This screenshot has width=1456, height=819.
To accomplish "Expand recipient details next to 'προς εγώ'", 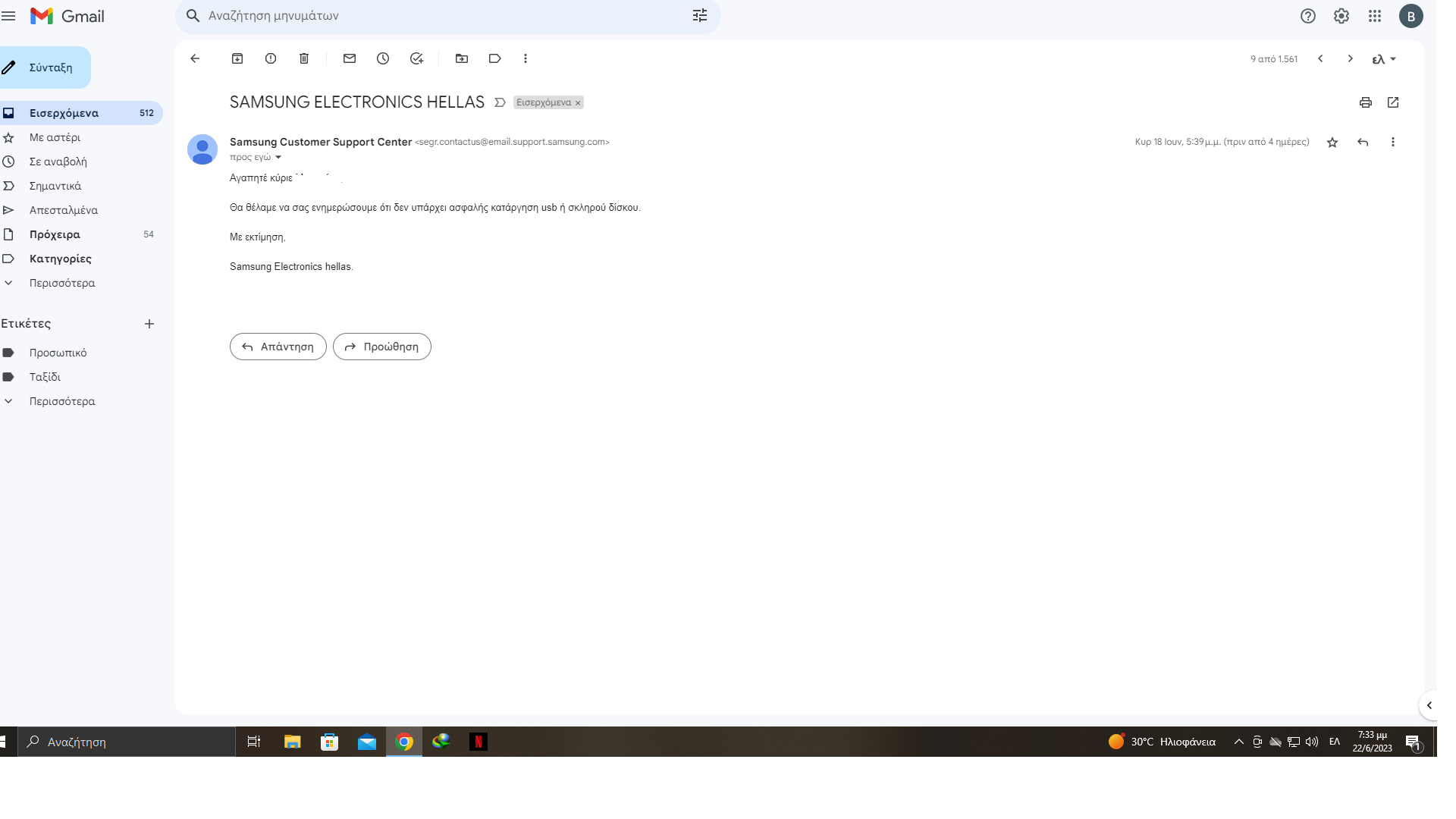I will click(278, 158).
